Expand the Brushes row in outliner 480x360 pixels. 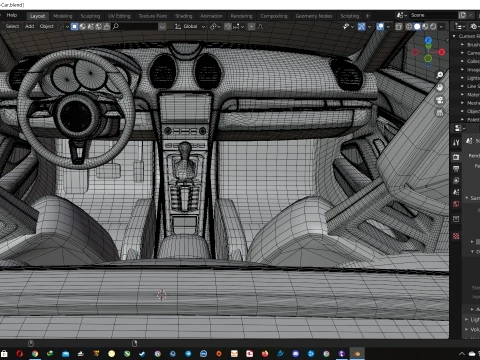[x=462, y=44]
